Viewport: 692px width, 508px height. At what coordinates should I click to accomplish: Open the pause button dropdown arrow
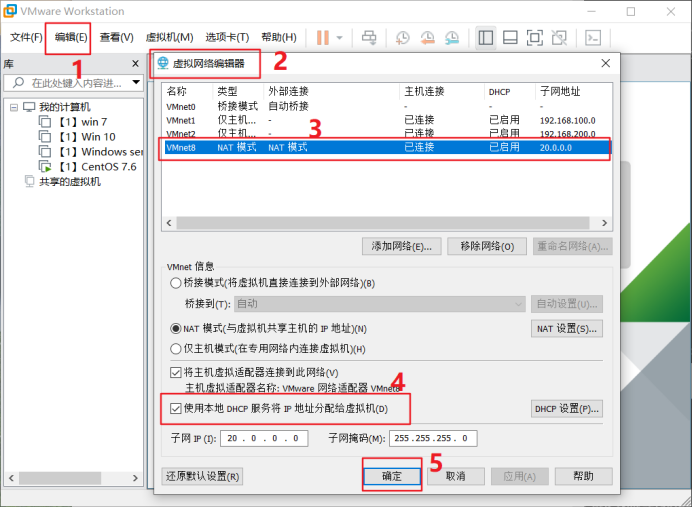click(339, 38)
